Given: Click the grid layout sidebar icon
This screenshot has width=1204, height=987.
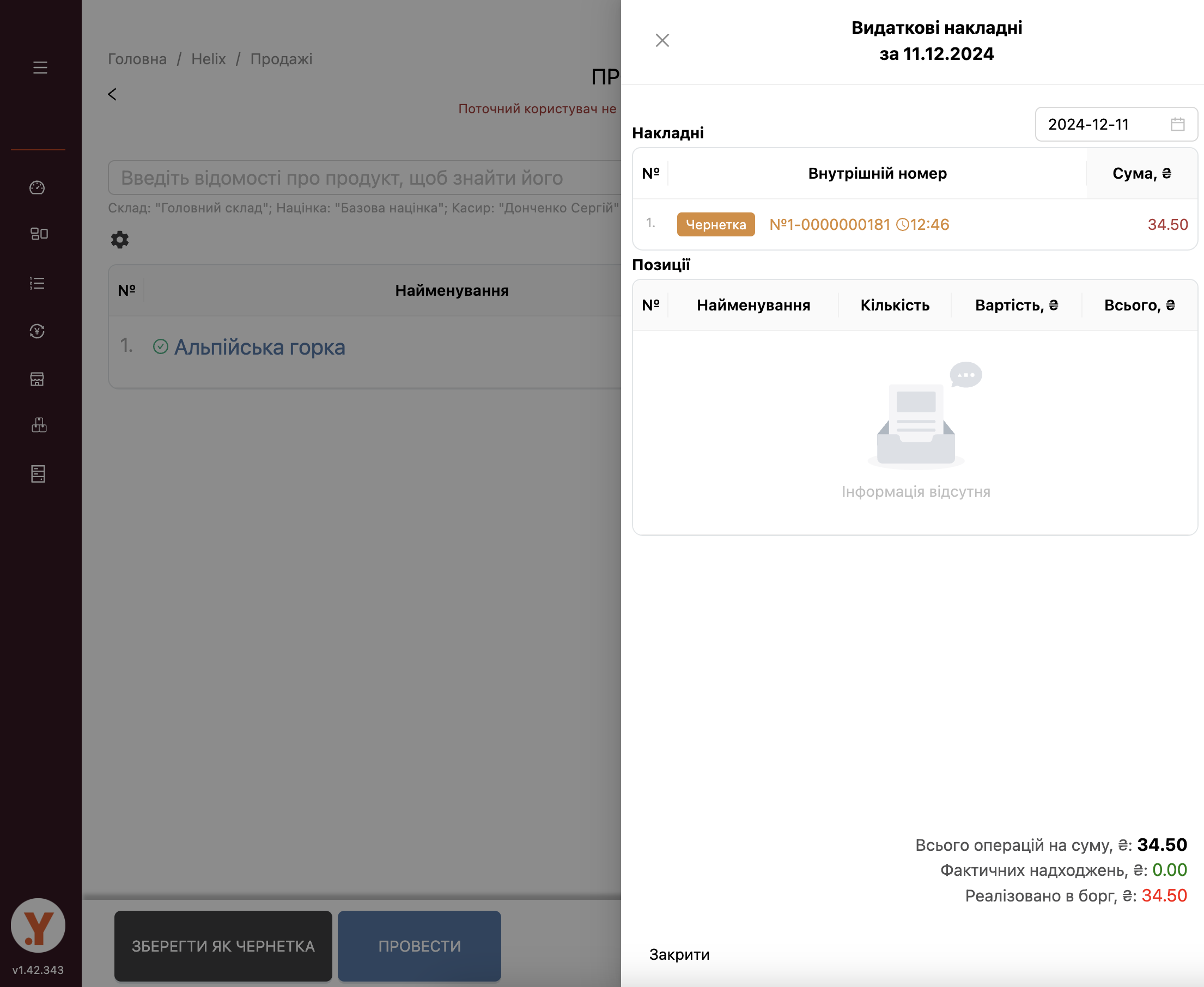Looking at the screenshot, I should coord(39,234).
